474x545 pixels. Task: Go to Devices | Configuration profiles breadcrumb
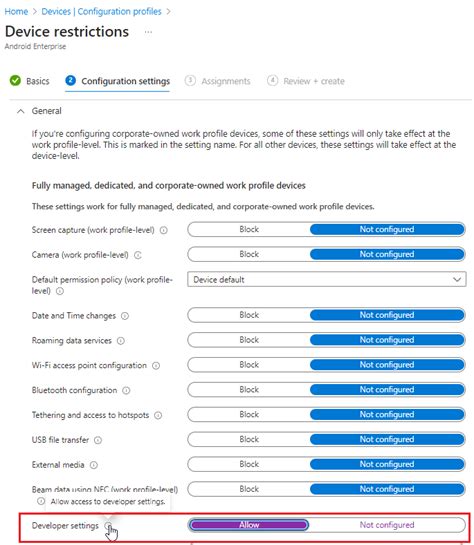101,11
